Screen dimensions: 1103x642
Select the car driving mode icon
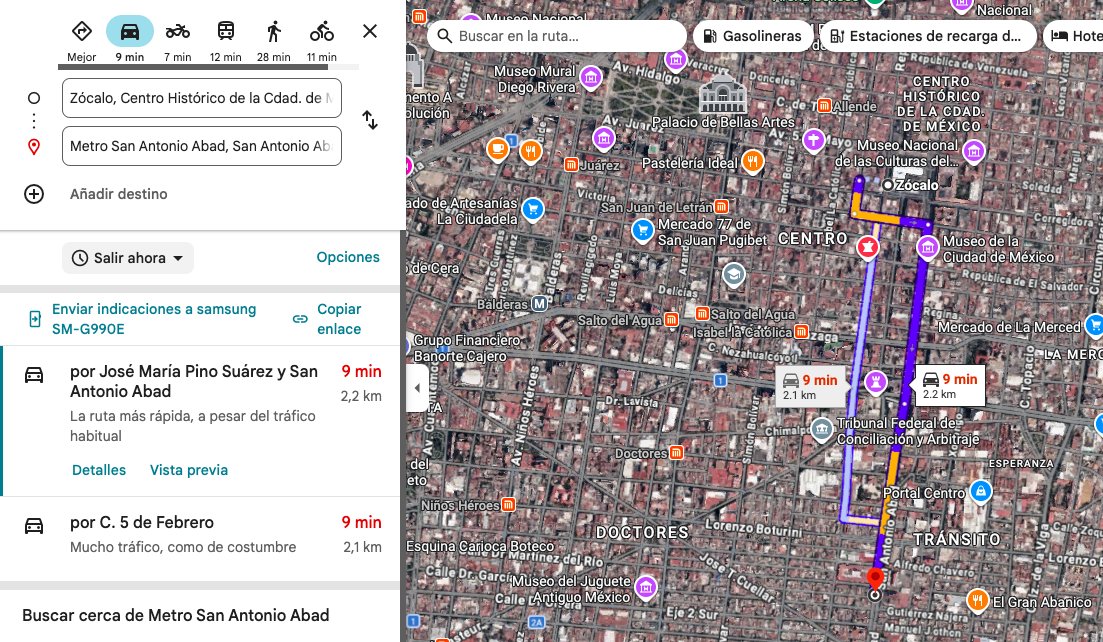coord(130,30)
